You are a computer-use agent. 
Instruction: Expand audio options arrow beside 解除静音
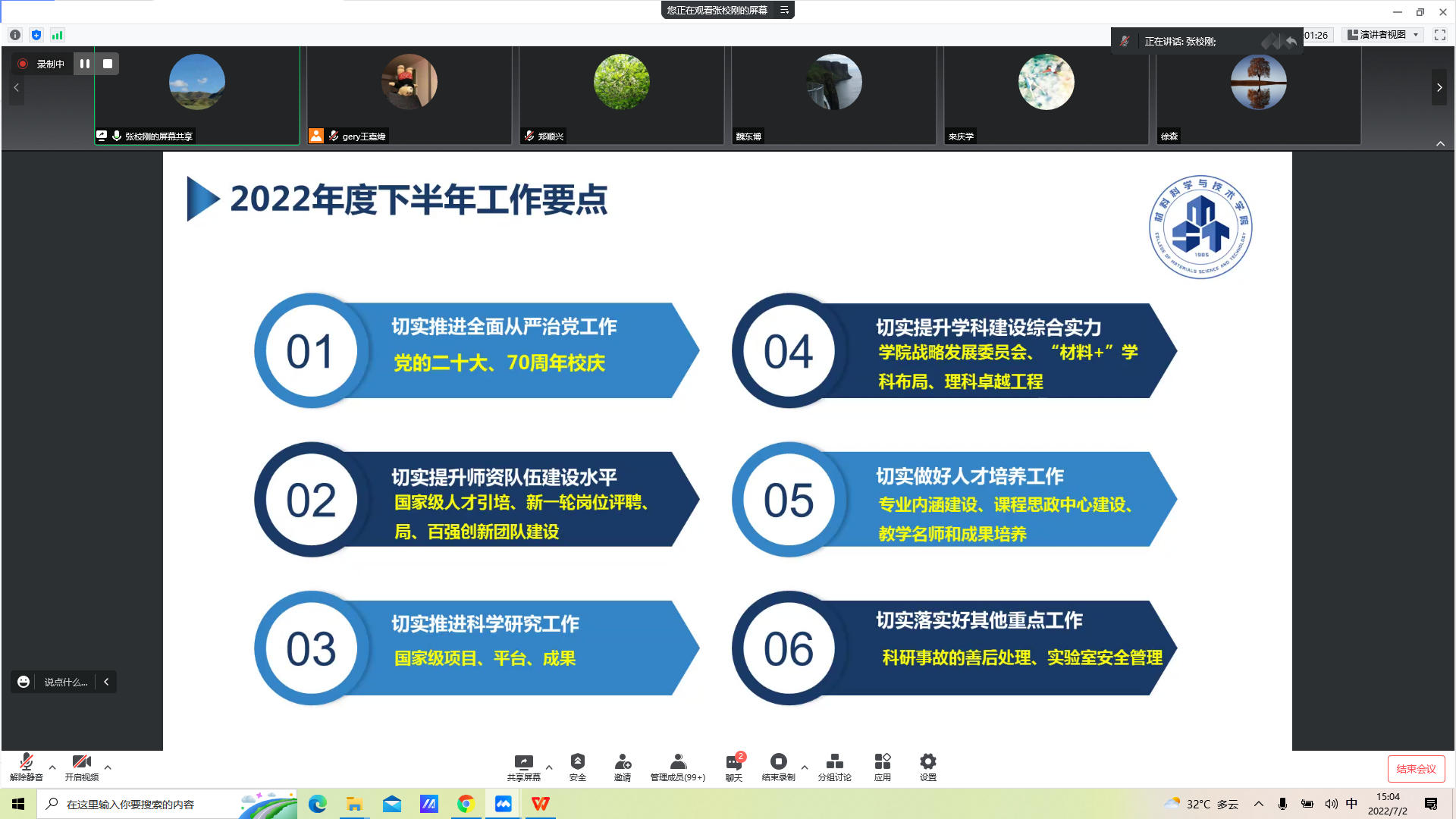tap(52, 767)
